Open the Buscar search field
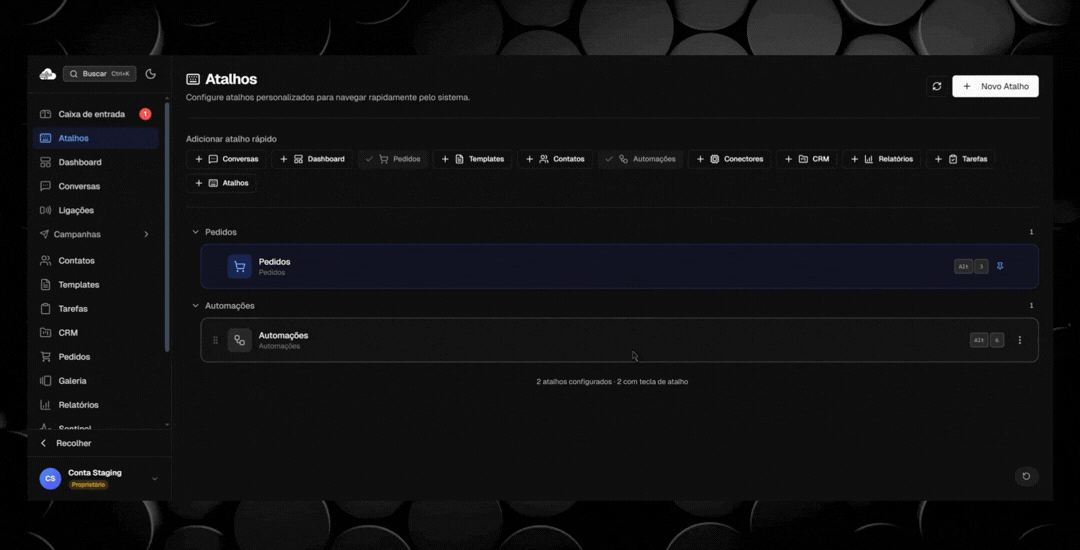Image resolution: width=1080 pixels, height=550 pixels. pyautogui.click(x=99, y=74)
